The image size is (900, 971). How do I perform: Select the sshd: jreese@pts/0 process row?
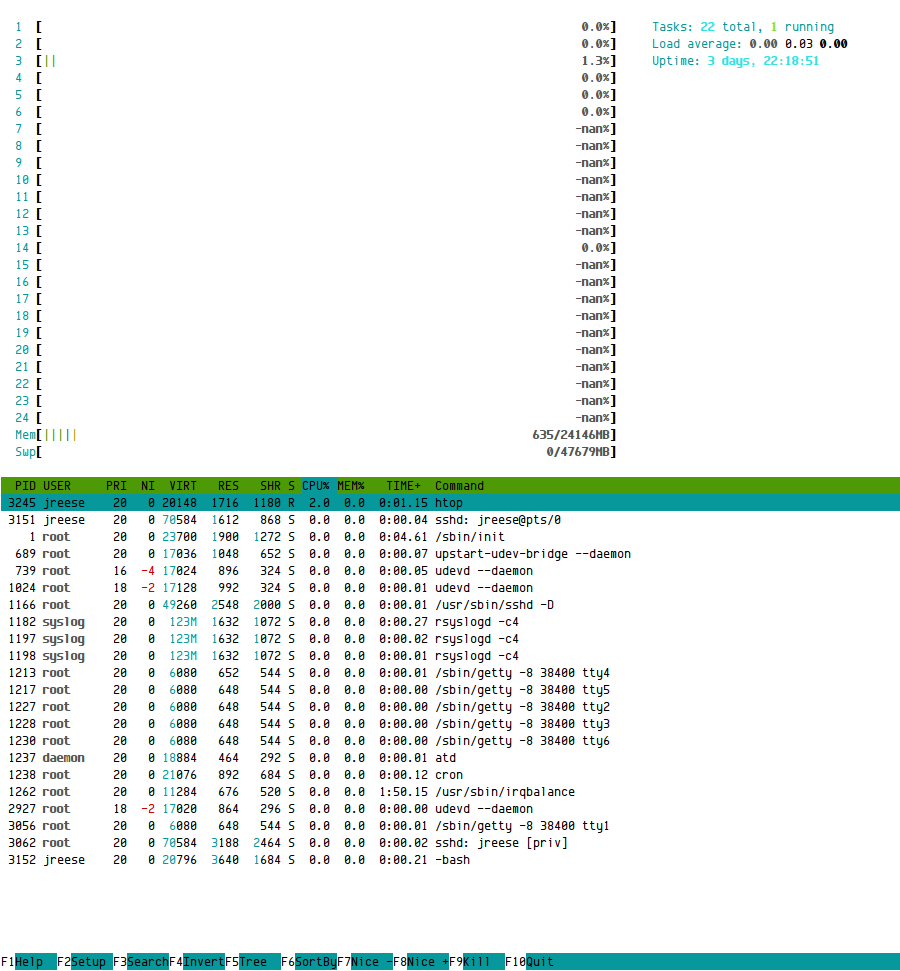tap(450, 520)
